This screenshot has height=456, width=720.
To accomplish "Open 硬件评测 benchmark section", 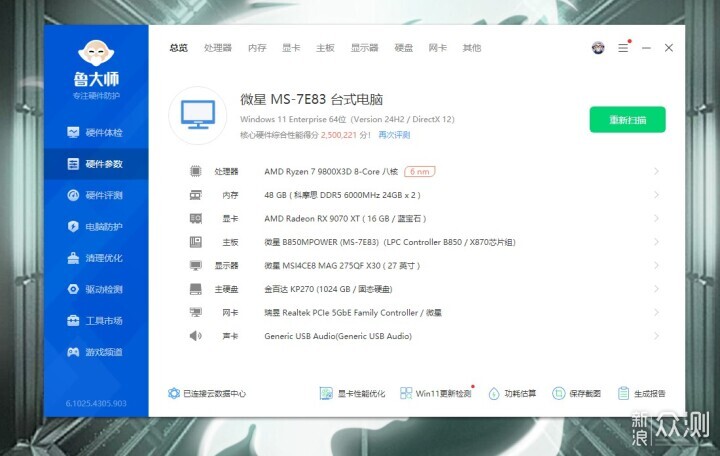I will (x=95, y=195).
